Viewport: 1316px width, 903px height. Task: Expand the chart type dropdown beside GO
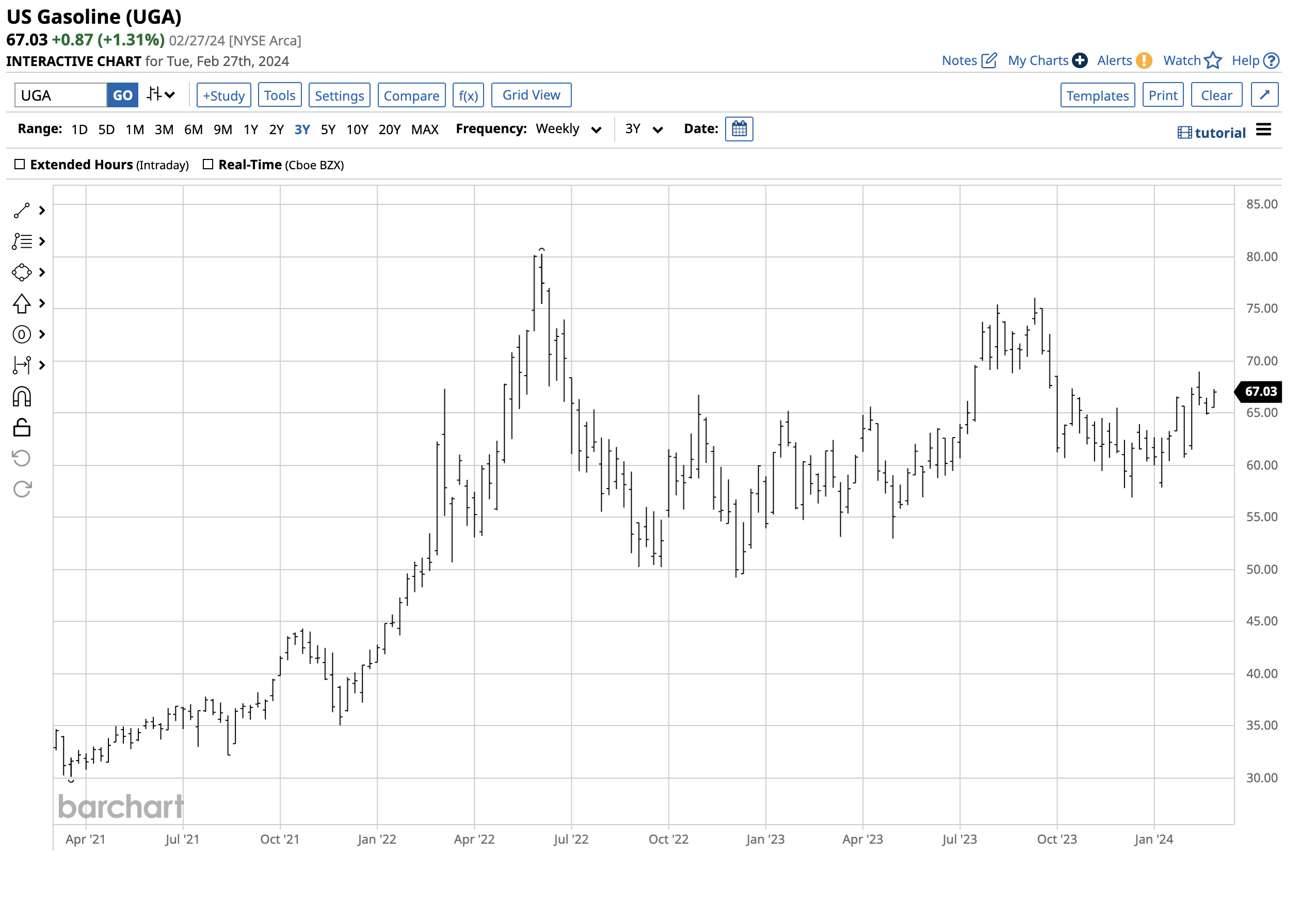tap(162, 94)
